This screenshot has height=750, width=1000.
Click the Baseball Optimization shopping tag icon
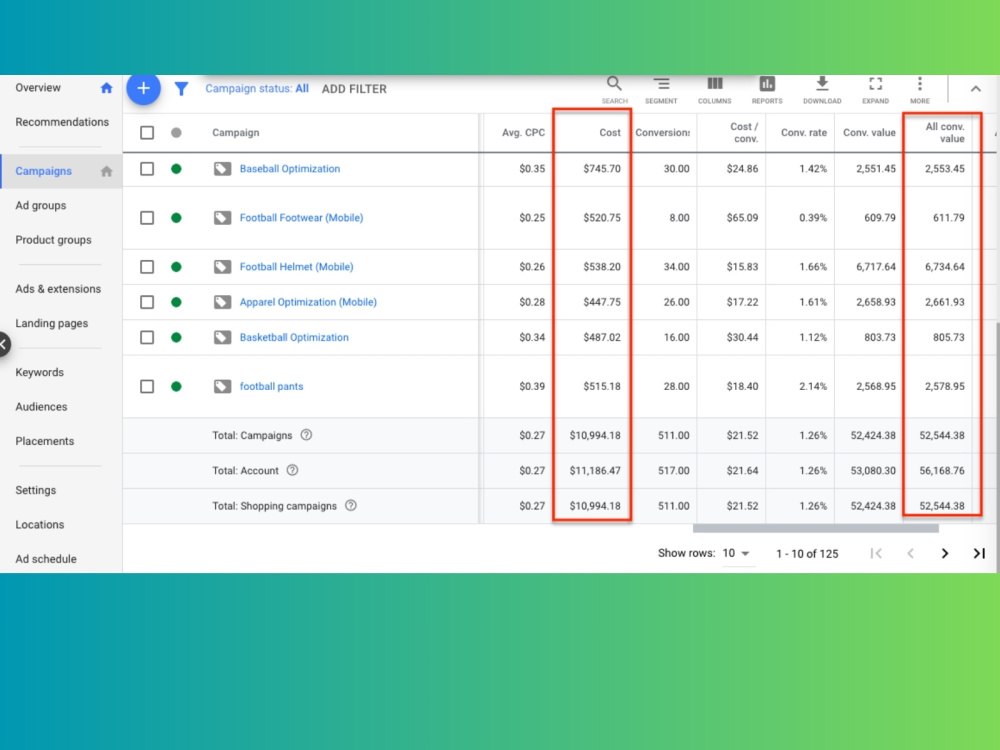tap(222, 169)
